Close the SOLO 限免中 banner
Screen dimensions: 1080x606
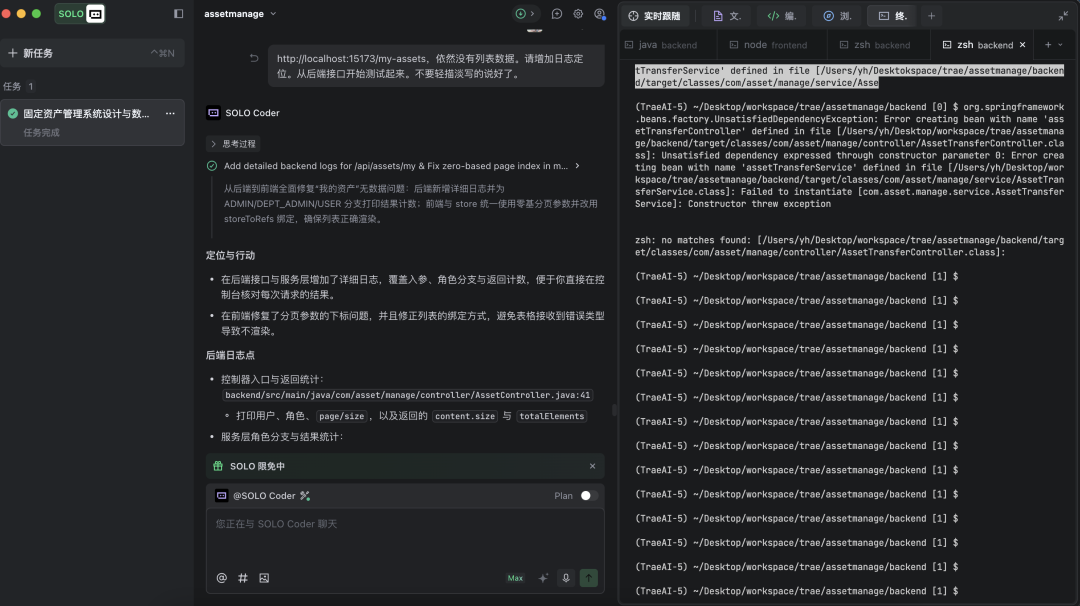click(x=592, y=466)
